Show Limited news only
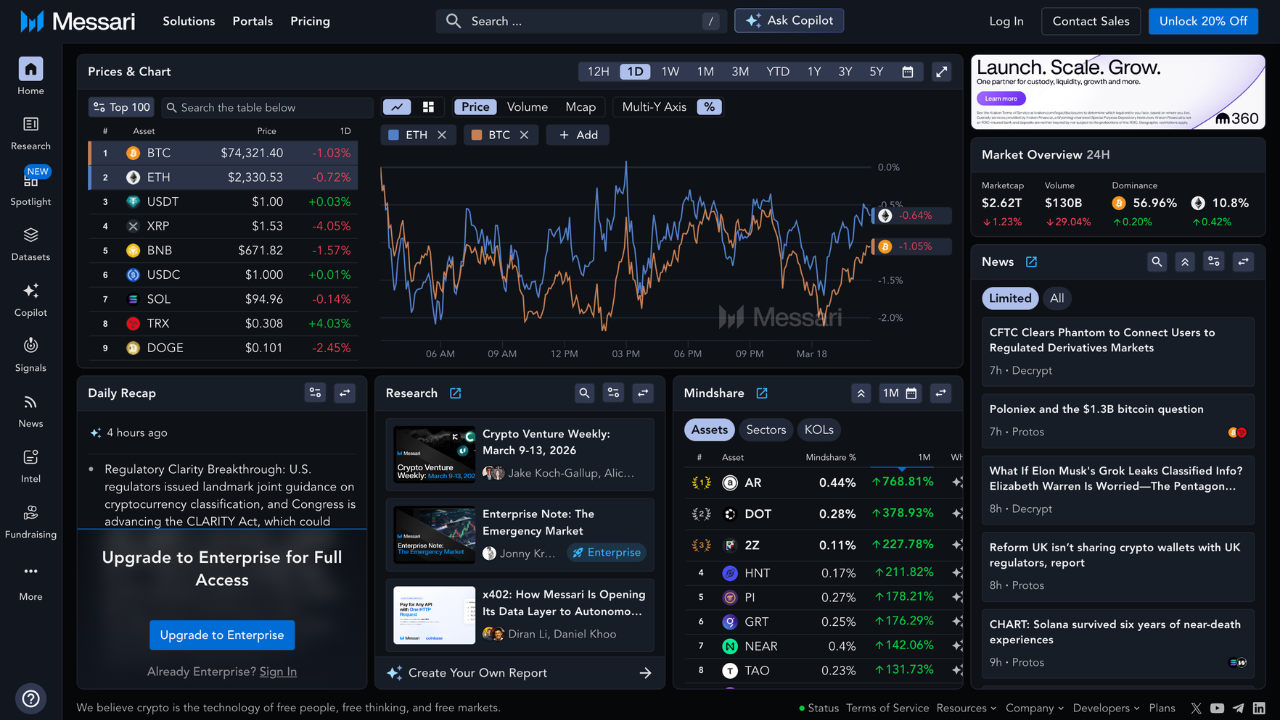Image resolution: width=1280 pixels, height=720 pixels. (1010, 298)
